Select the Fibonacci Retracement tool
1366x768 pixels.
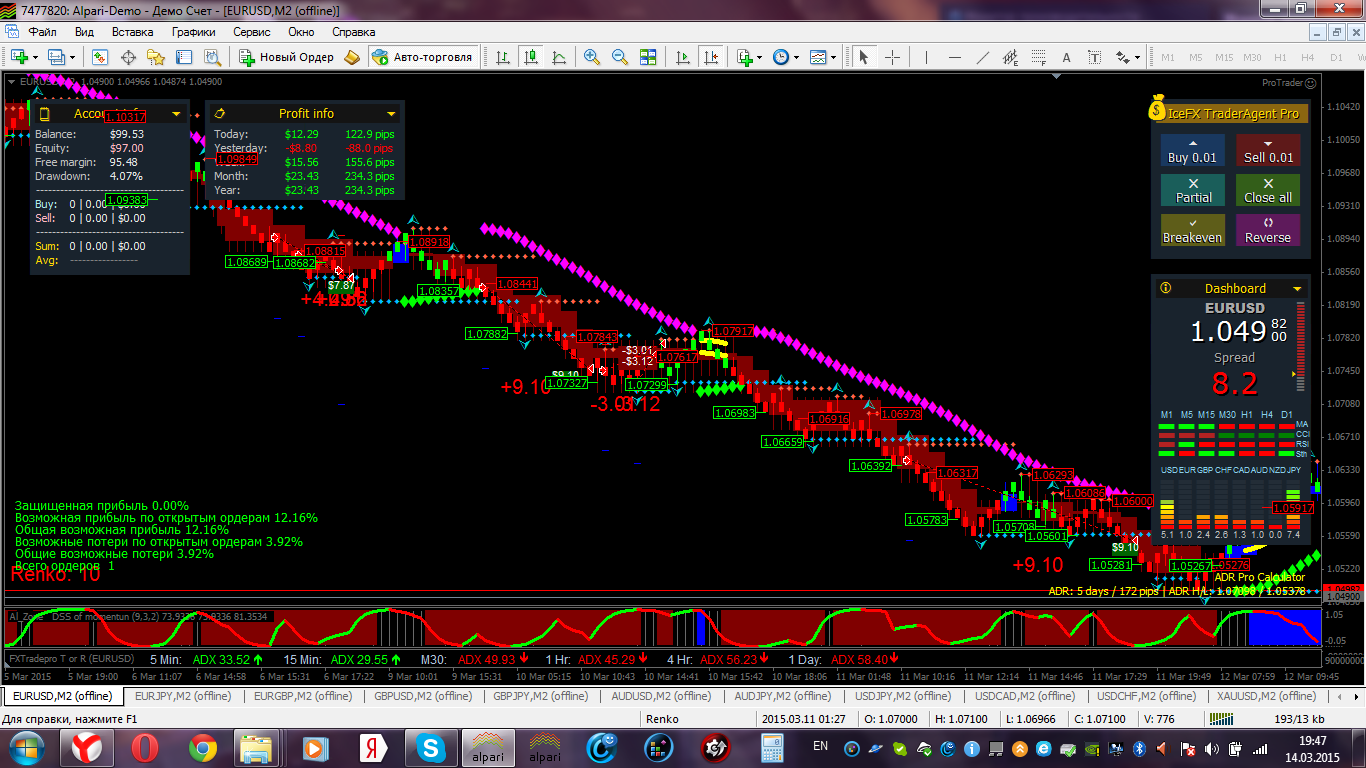pyautogui.click(x=1038, y=57)
